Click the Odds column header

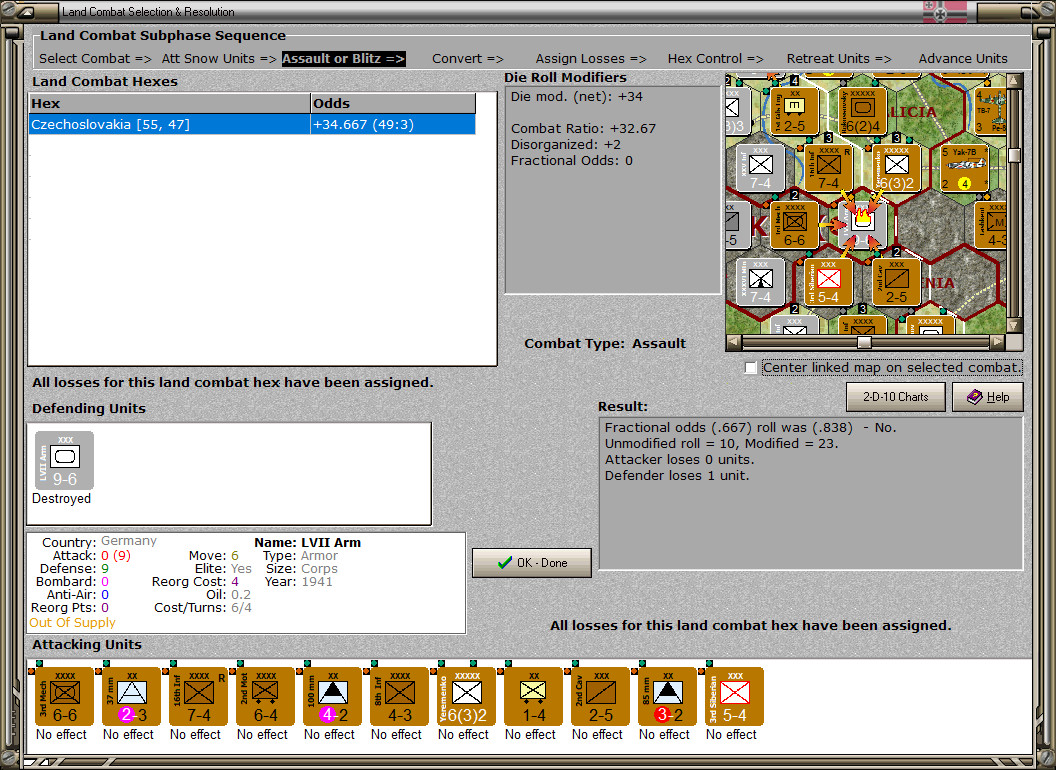tap(393, 104)
